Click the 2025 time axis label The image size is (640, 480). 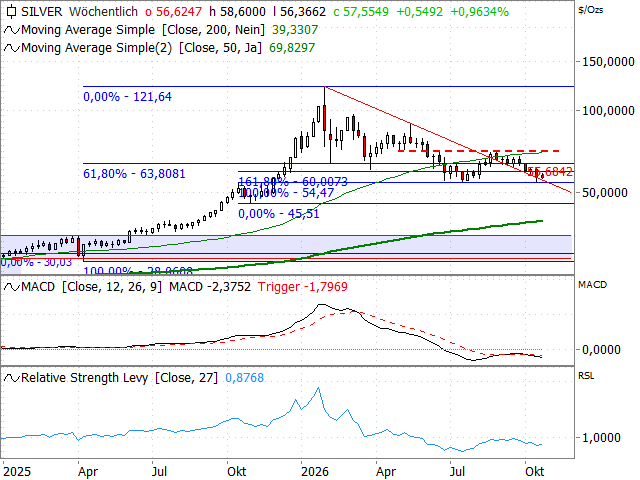(x=17, y=472)
